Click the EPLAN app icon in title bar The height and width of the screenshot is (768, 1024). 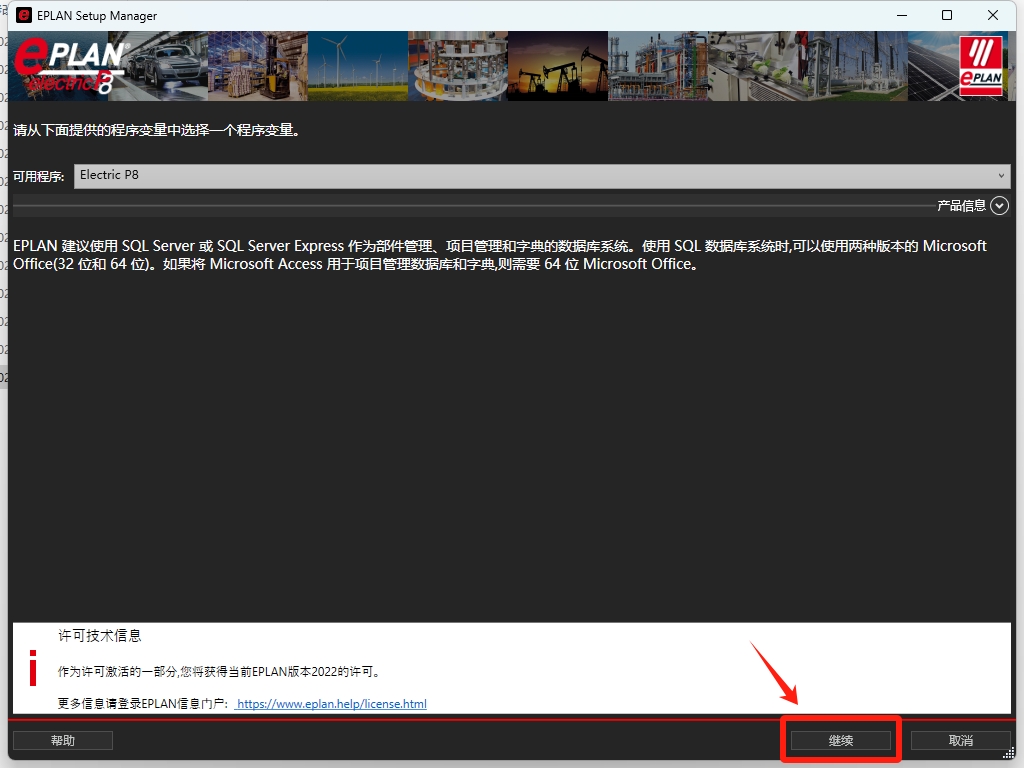24,16
